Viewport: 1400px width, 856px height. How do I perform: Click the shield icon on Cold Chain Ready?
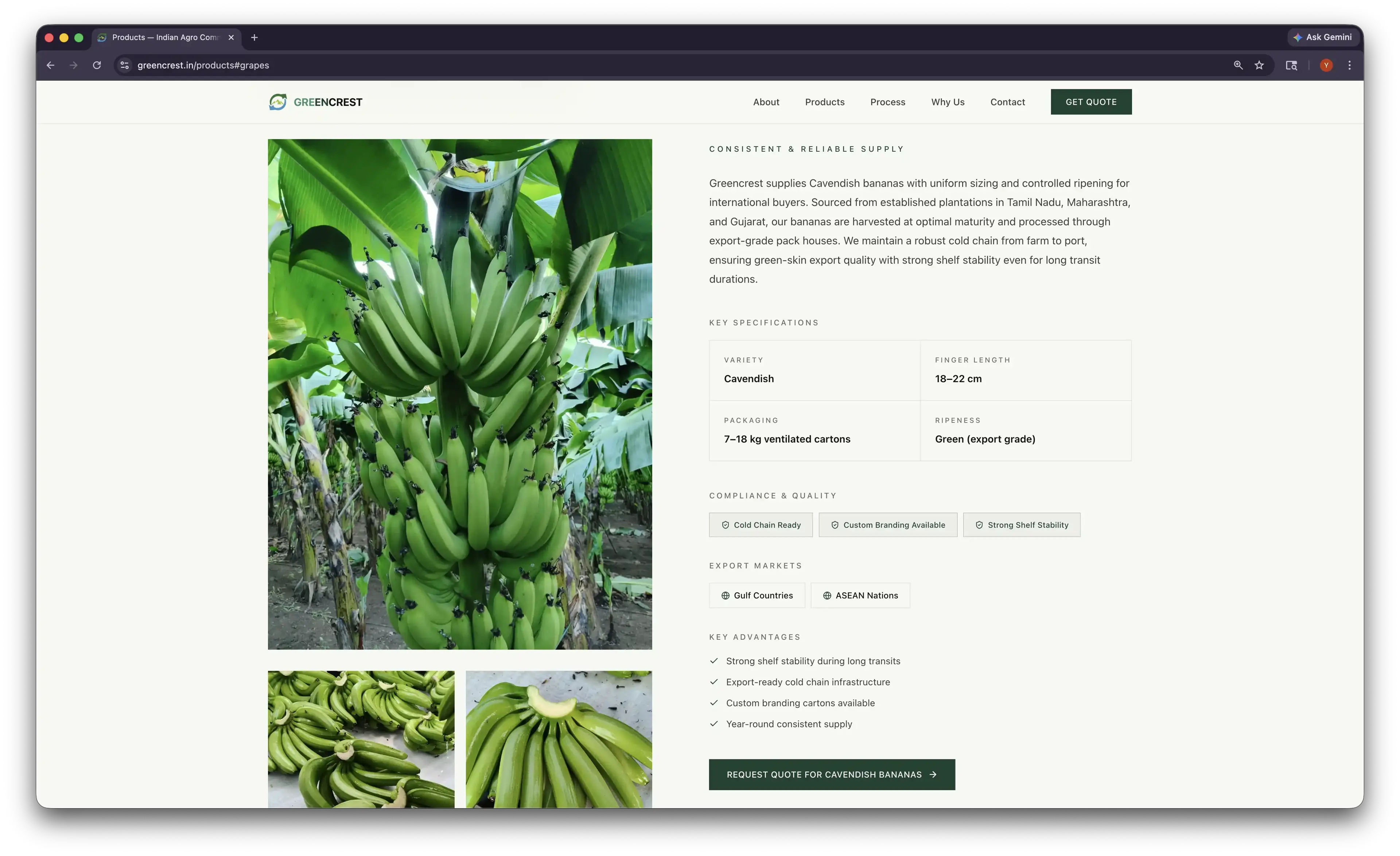click(726, 525)
